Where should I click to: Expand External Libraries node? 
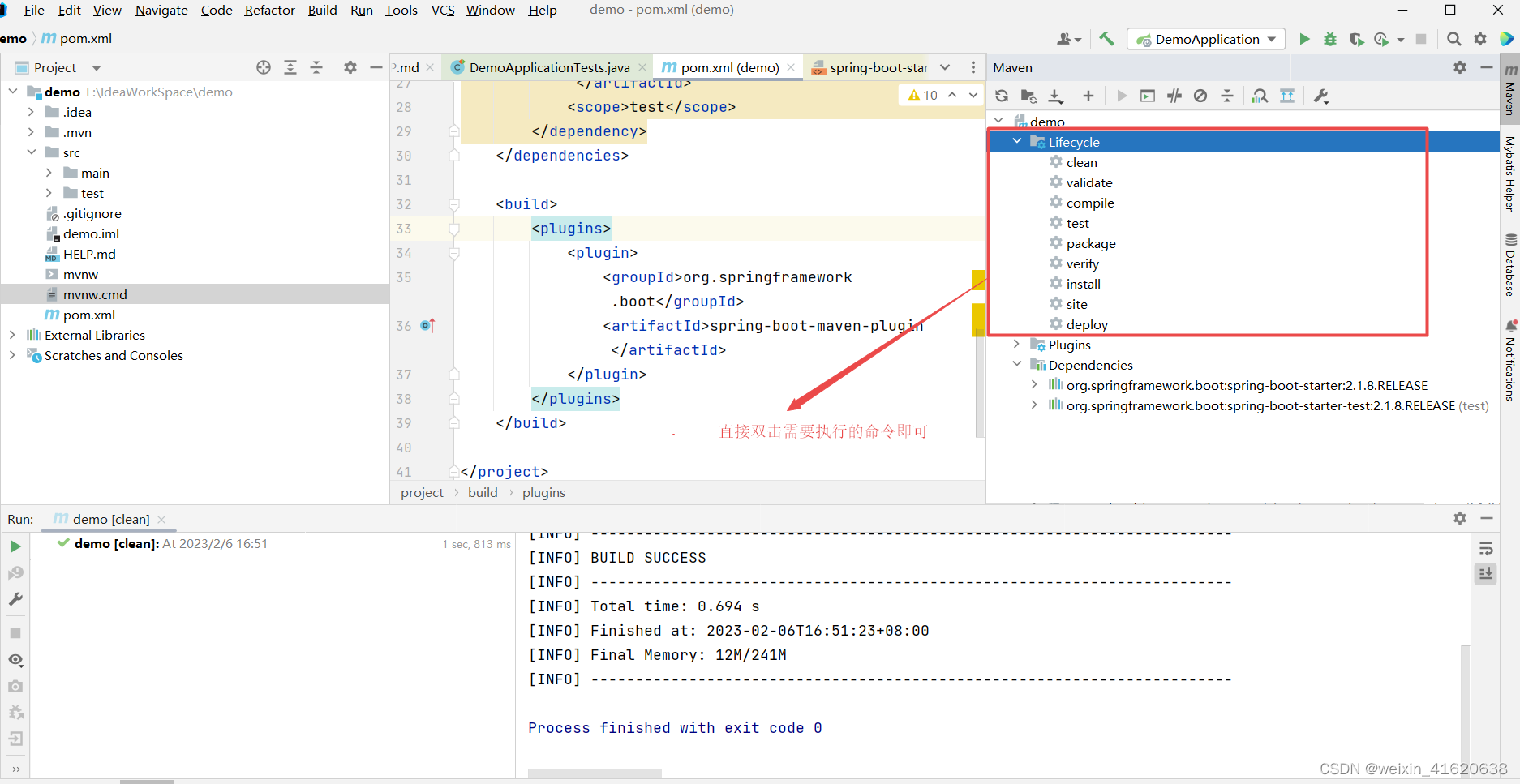pyautogui.click(x=12, y=335)
